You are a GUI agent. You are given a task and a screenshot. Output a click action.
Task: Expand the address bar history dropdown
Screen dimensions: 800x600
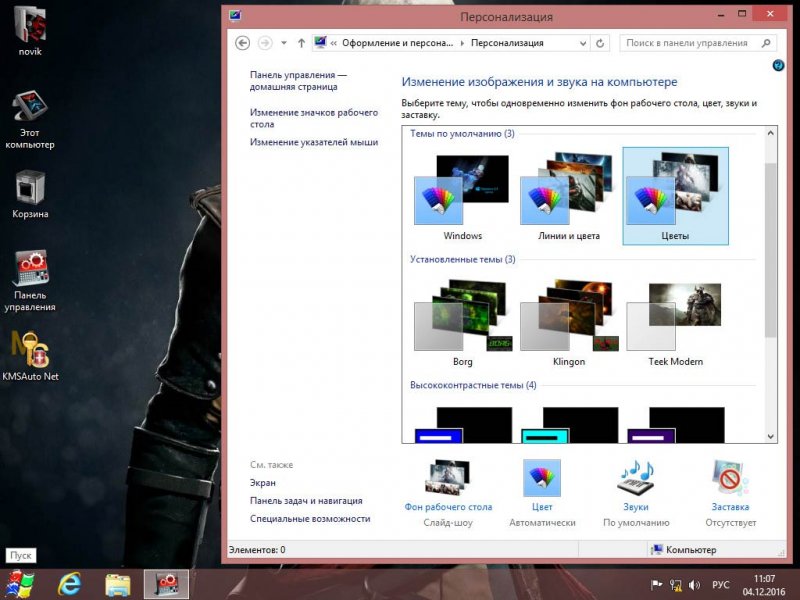click(583, 43)
